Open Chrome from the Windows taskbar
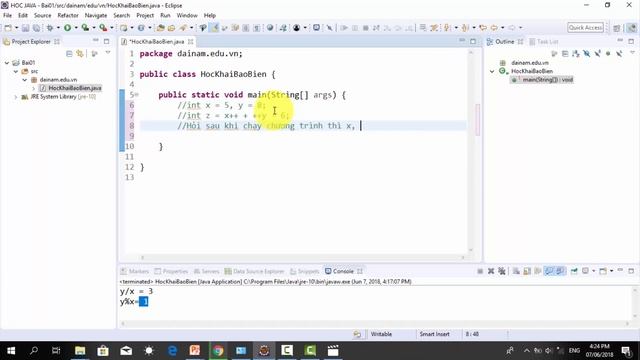This screenshot has height=360, width=640. pyautogui.click(x=218, y=351)
